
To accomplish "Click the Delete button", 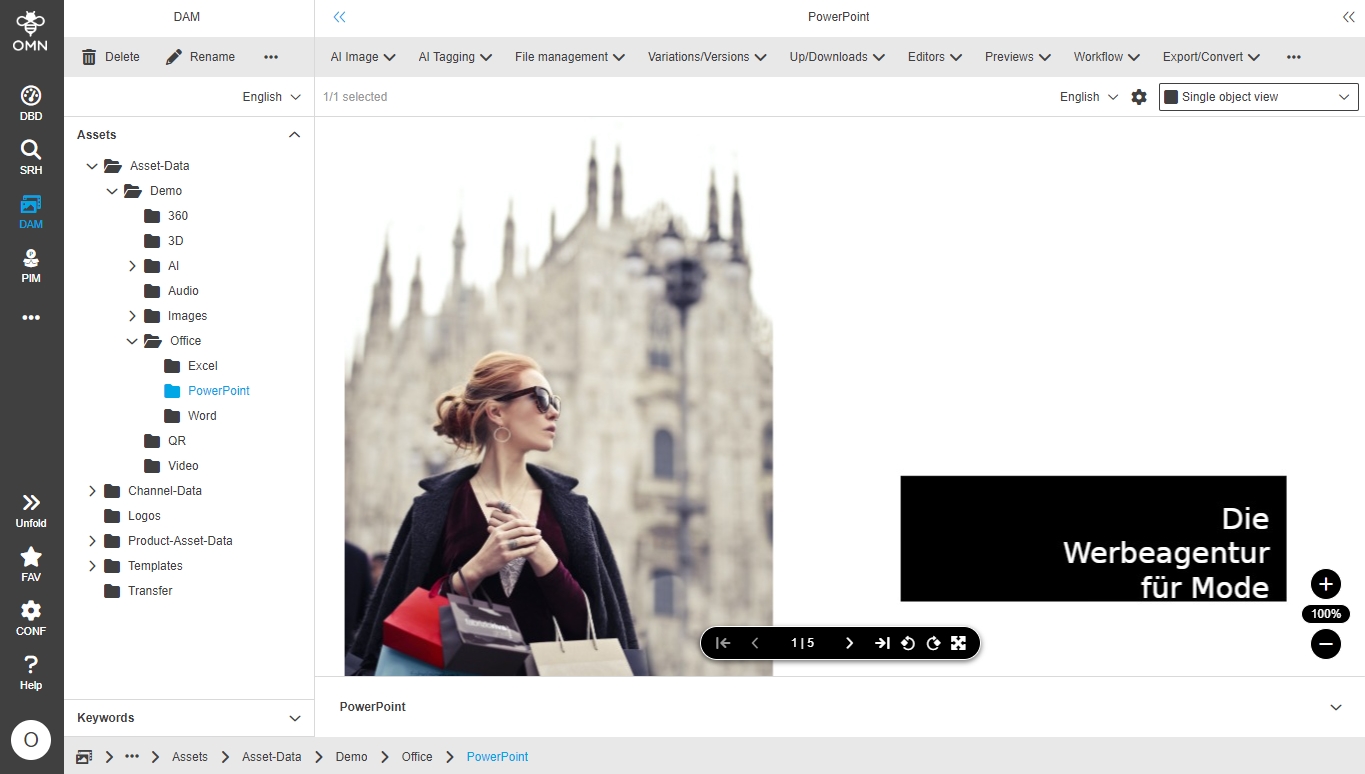I will 111,57.
